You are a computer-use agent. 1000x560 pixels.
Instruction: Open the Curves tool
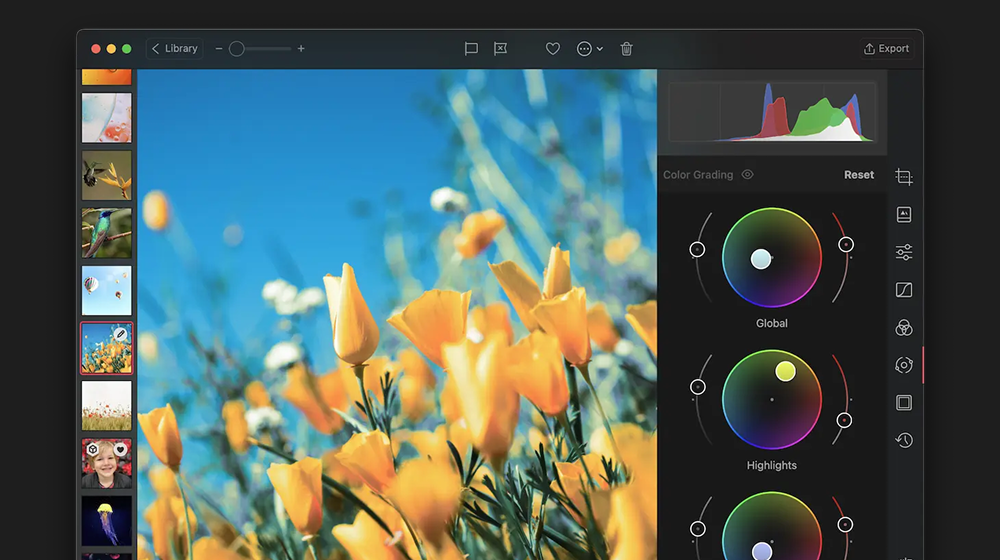[904, 290]
